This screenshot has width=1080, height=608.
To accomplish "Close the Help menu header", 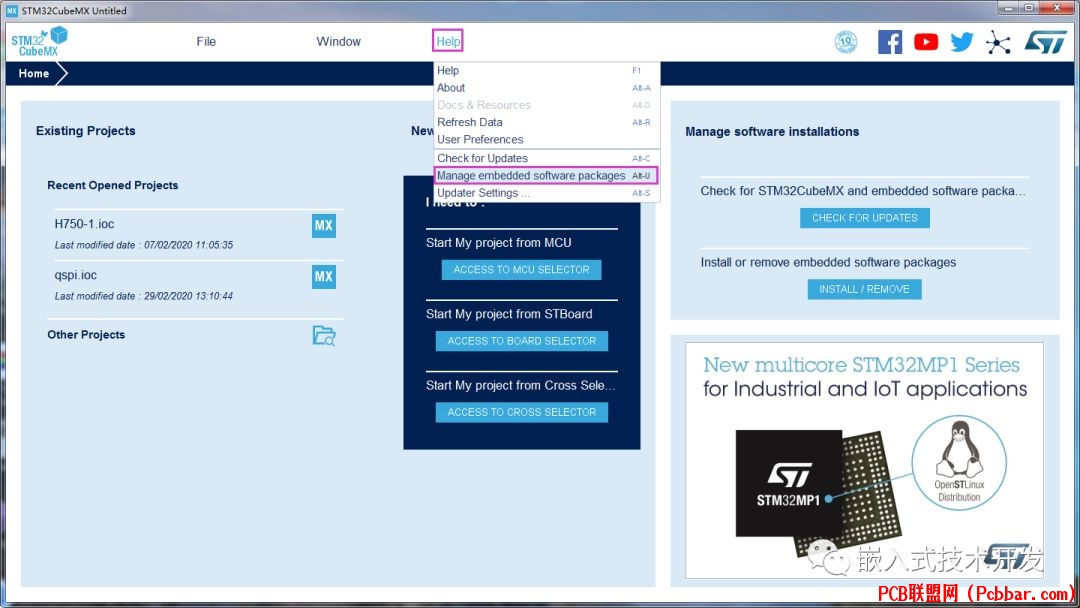I will pos(448,41).
